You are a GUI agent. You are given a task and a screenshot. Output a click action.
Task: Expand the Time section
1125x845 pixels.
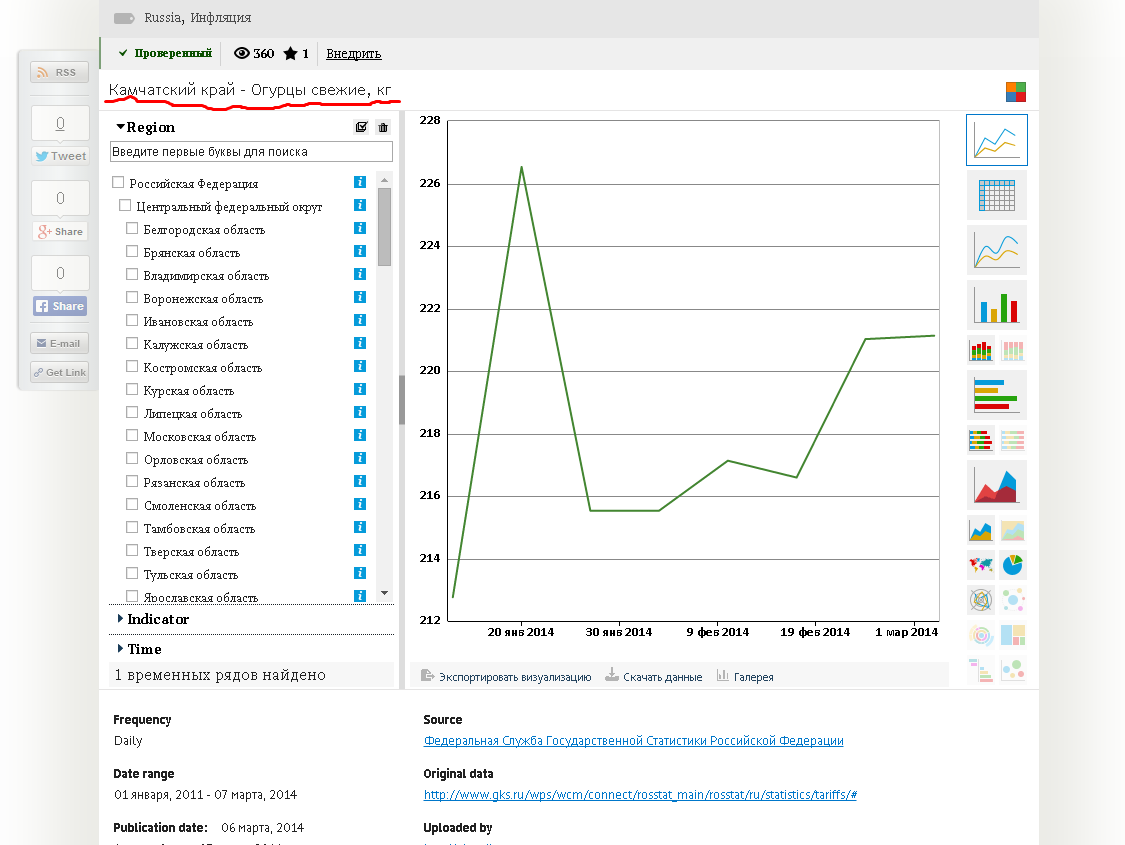[139, 649]
